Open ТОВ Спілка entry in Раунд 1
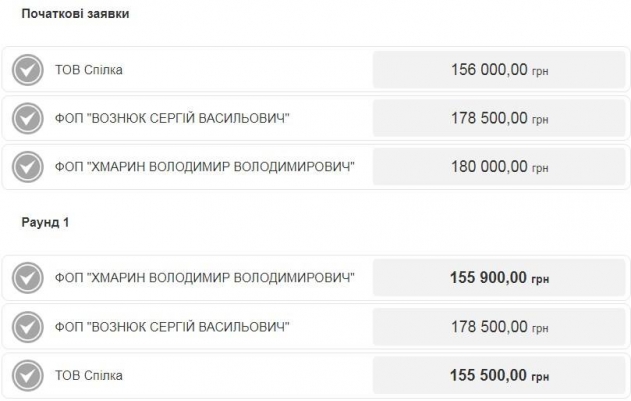This screenshot has height=401, width=631. click(90, 376)
